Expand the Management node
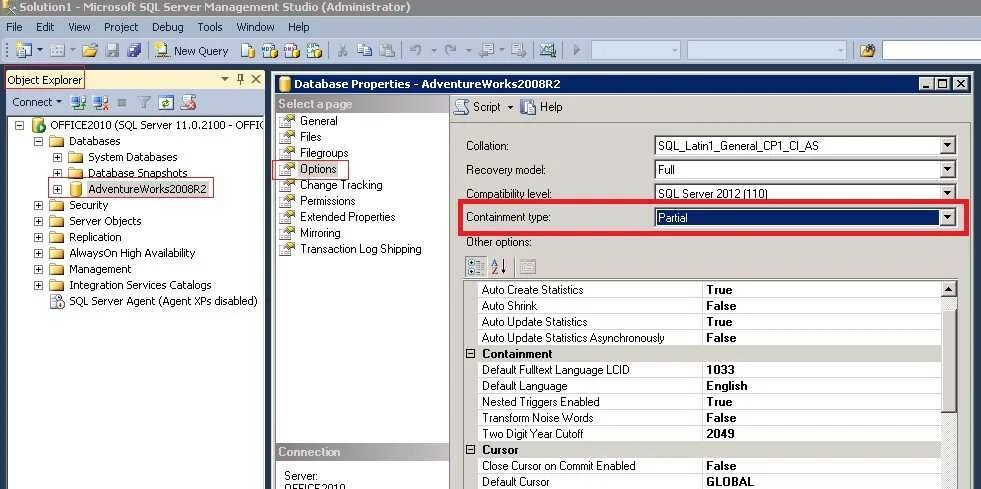 (x=39, y=269)
